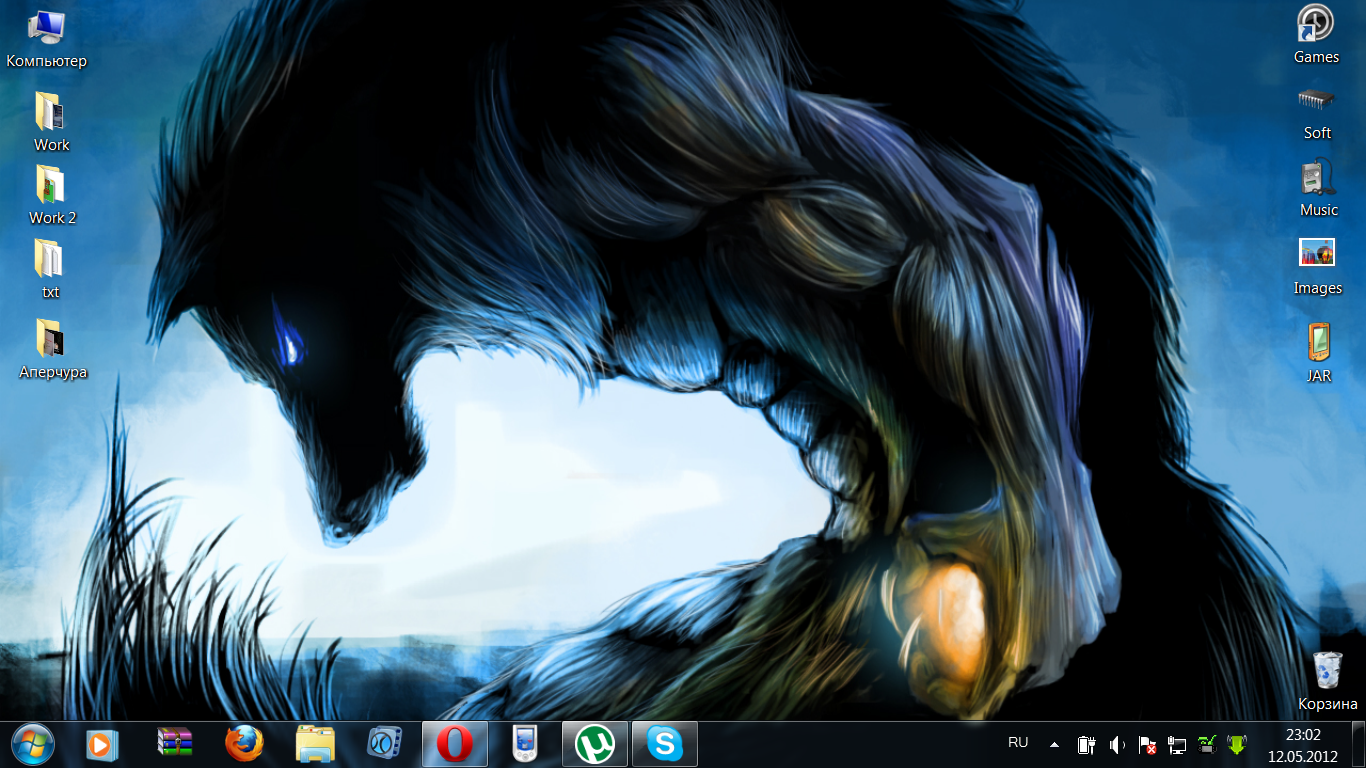Select the Корзина recycle bin icon
The width and height of the screenshot is (1366, 768).
[x=1327, y=681]
